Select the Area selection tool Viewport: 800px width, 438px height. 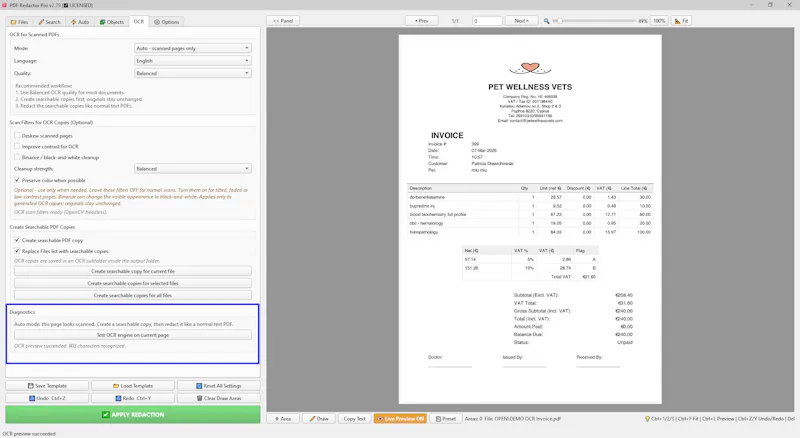point(283,419)
